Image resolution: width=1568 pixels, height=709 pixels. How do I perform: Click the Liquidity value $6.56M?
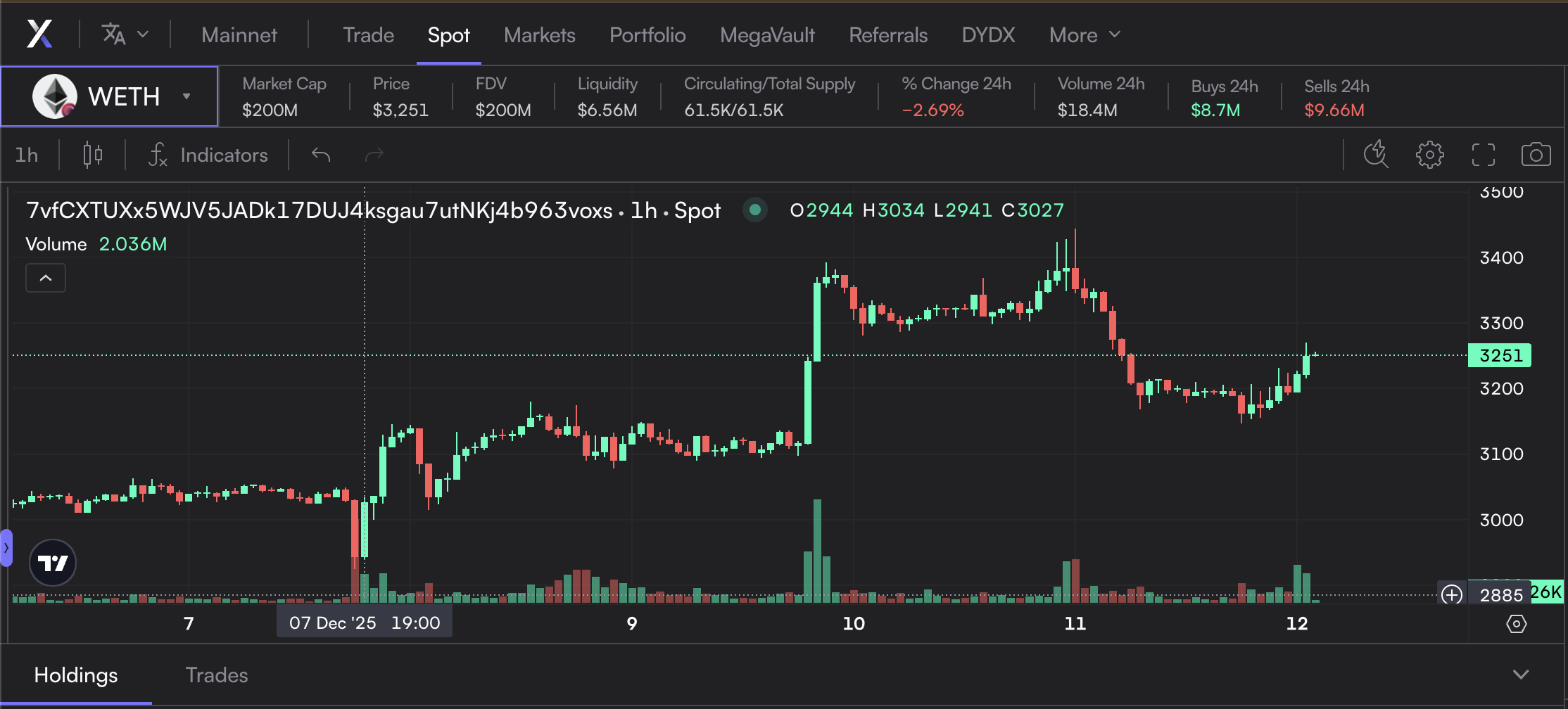pos(607,110)
